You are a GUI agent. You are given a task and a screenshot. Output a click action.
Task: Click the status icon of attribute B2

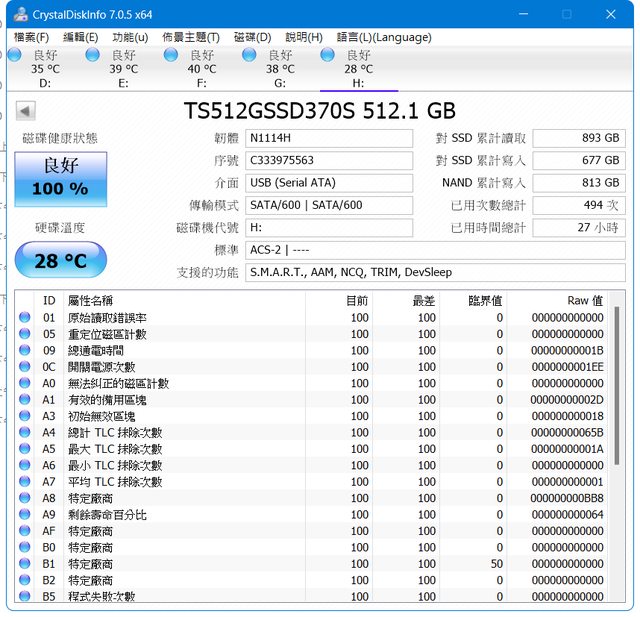[x=24, y=580]
